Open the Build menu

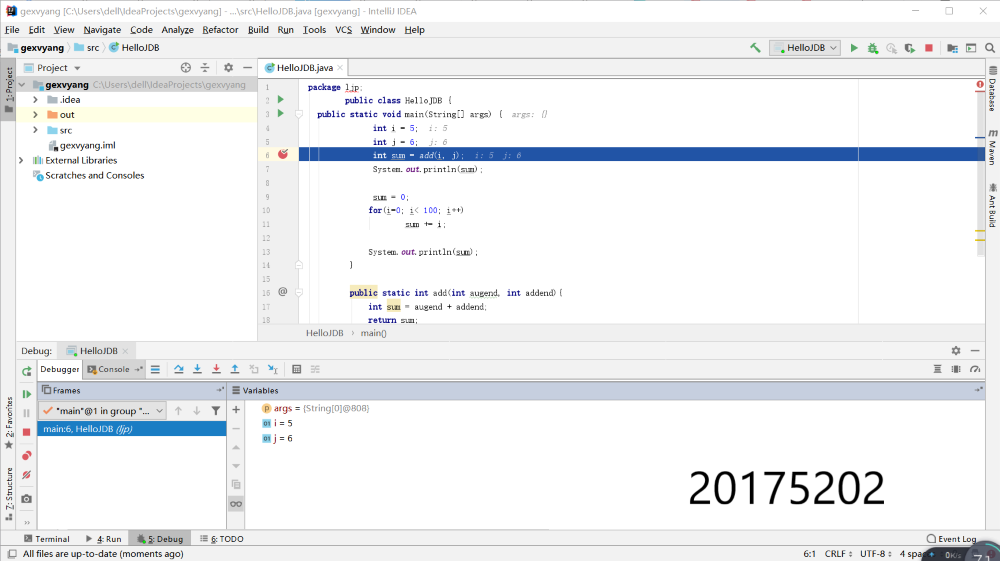(x=258, y=30)
